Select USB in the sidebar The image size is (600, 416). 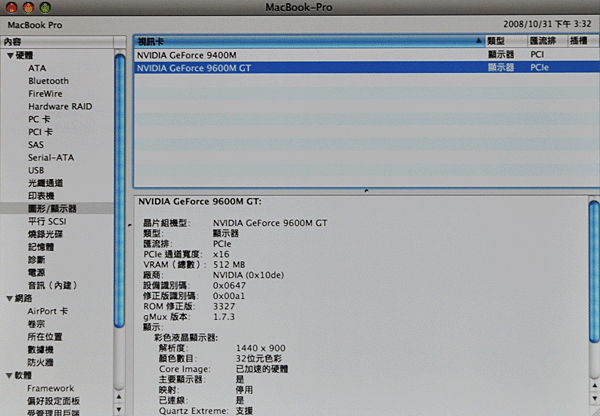click(36, 170)
